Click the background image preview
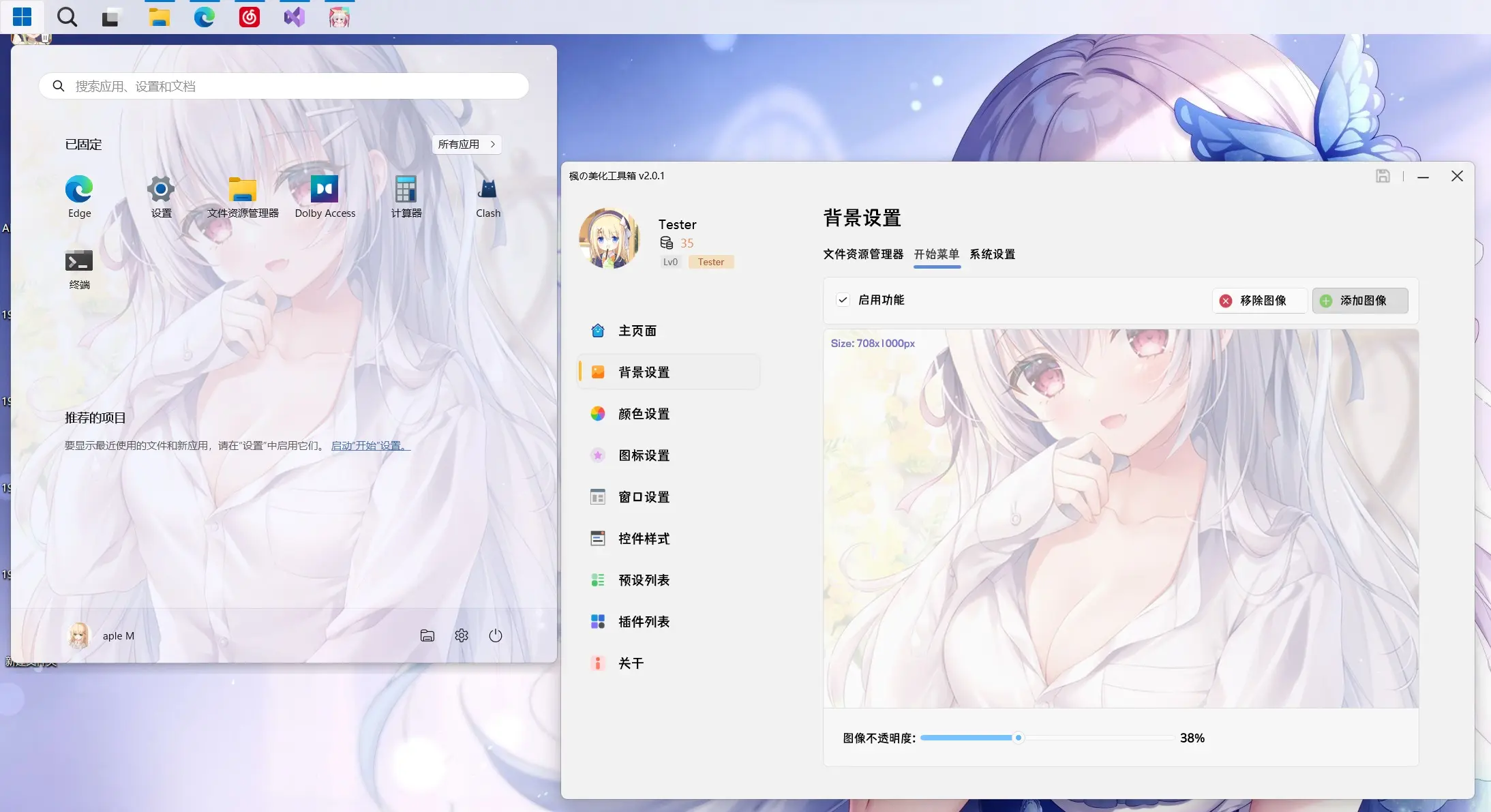This screenshot has width=1491, height=812. tap(1121, 518)
